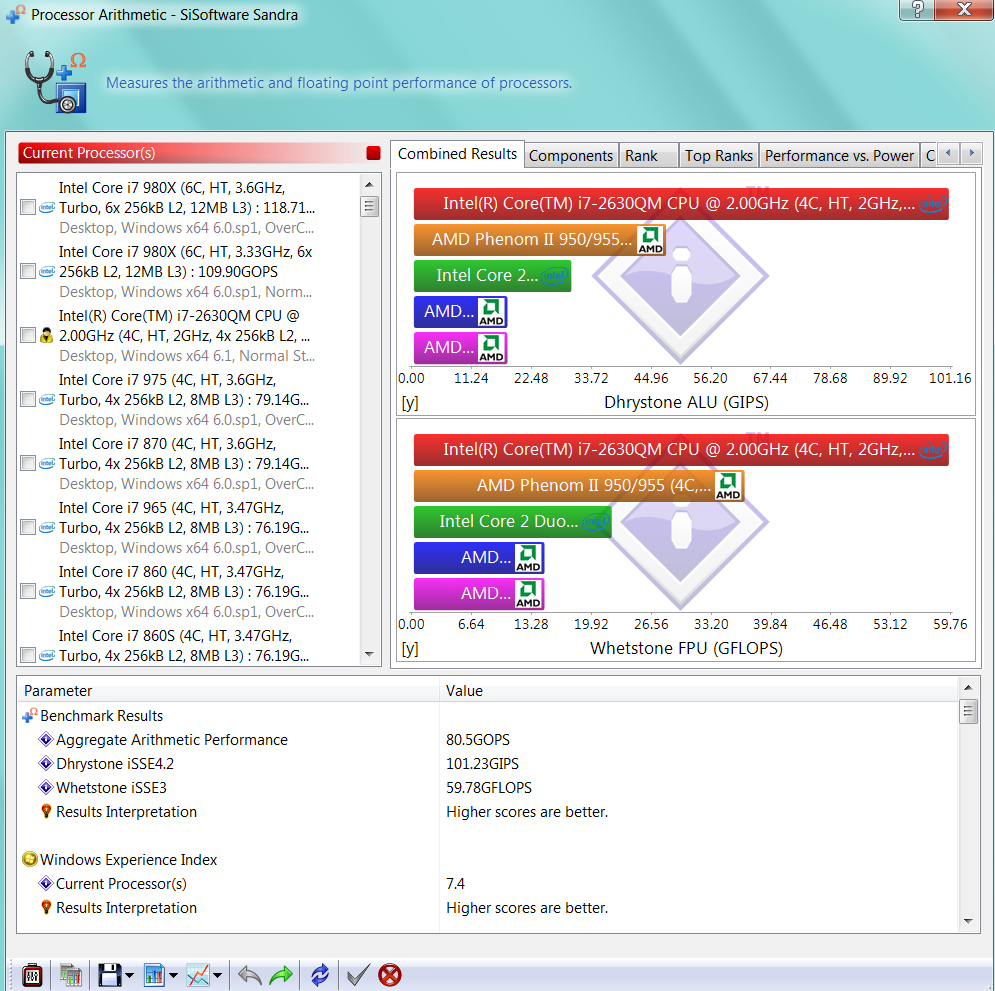Click the red Current Processor color square
The image size is (995, 991).
point(374,153)
